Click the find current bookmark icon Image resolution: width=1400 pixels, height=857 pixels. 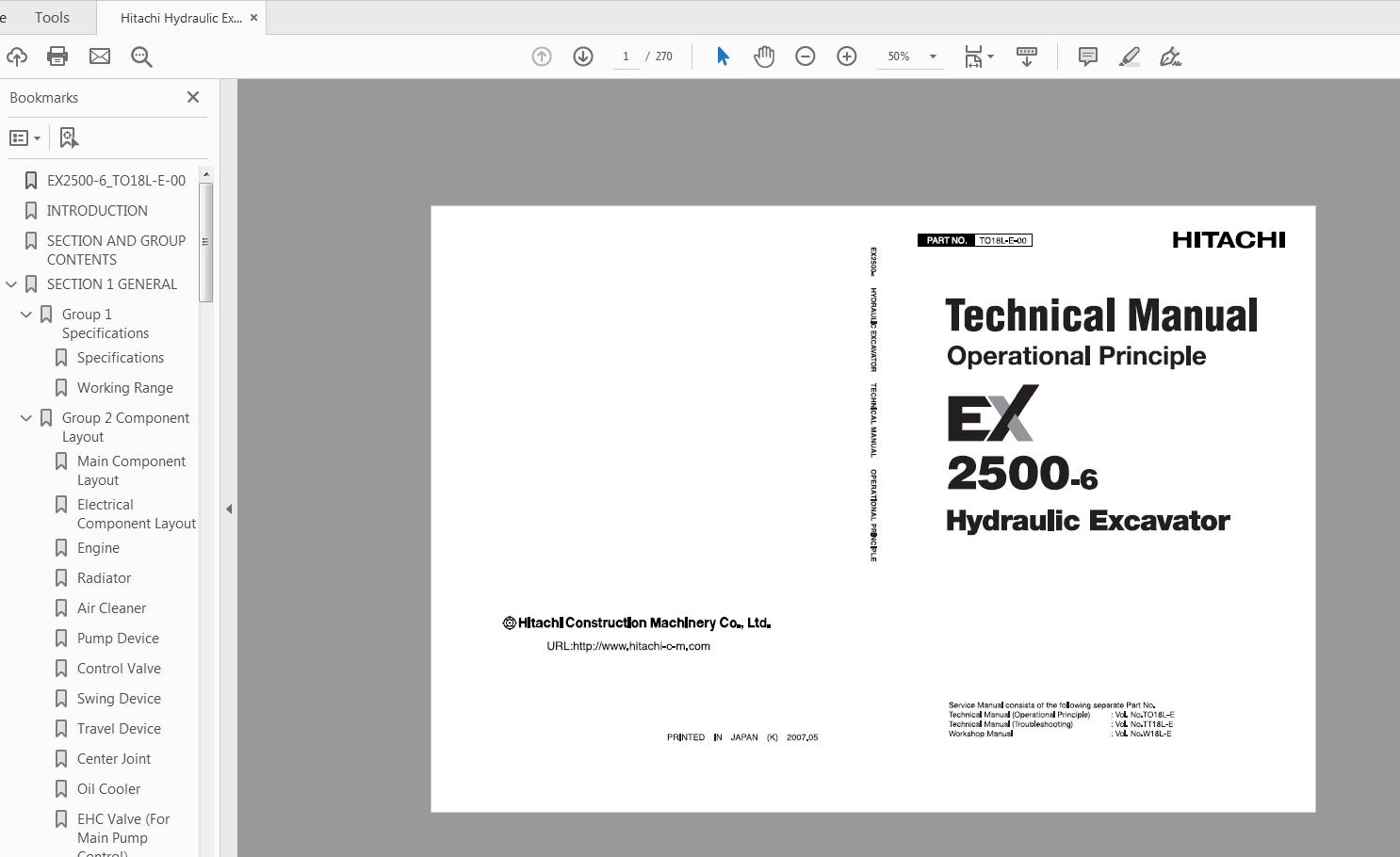(69, 137)
